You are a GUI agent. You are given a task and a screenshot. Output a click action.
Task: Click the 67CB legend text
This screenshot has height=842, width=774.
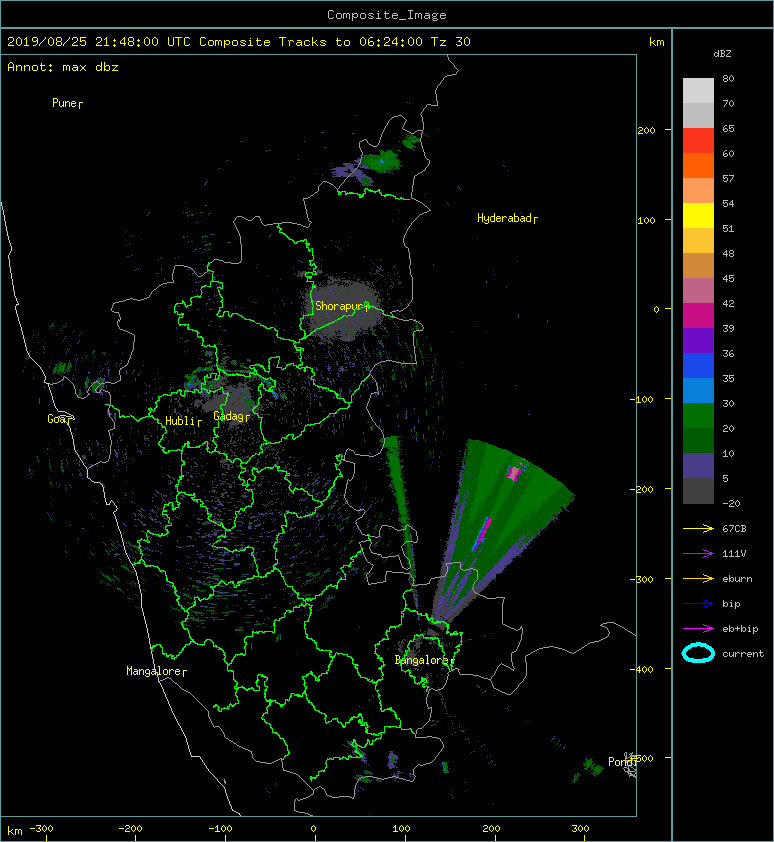pos(734,529)
